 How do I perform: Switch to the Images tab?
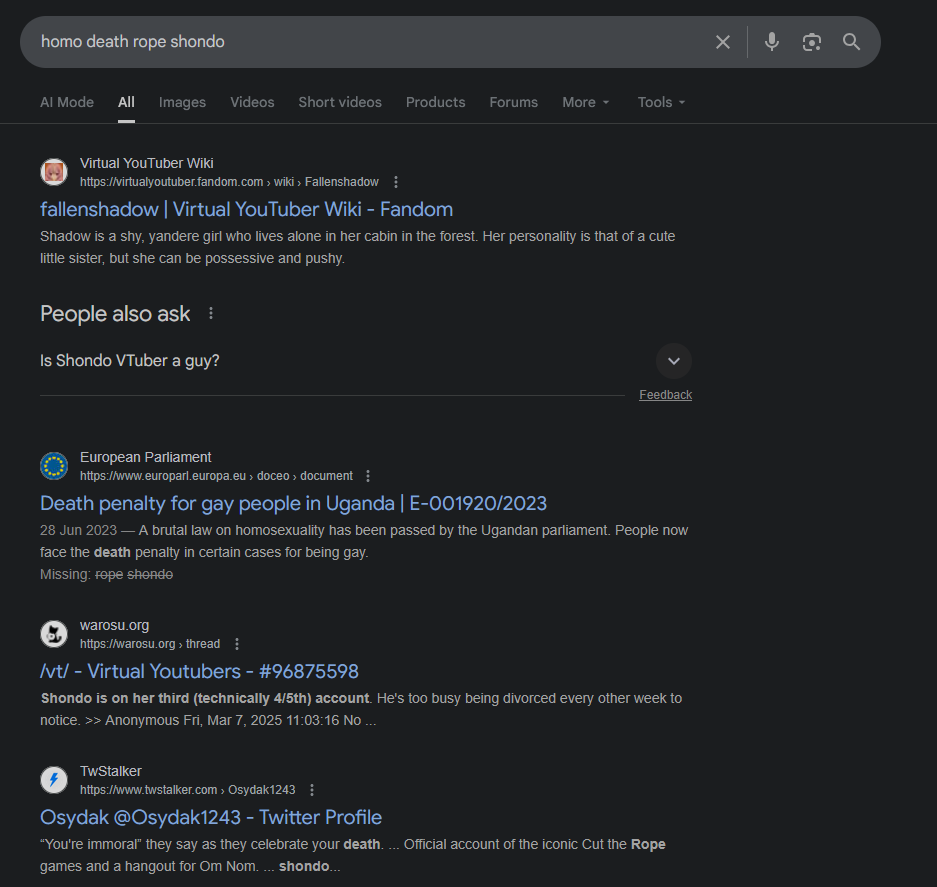pyautogui.click(x=182, y=102)
